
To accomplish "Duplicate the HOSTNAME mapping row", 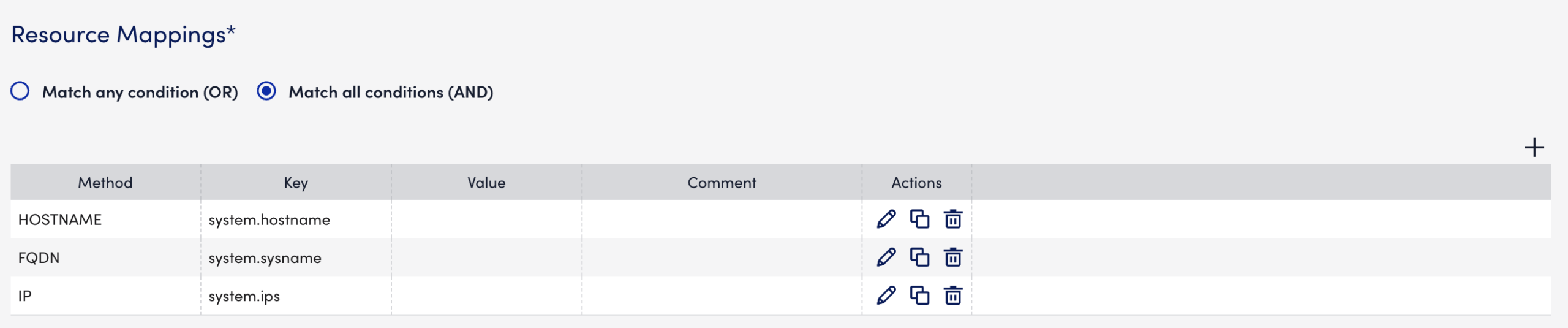I will pyautogui.click(x=919, y=219).
